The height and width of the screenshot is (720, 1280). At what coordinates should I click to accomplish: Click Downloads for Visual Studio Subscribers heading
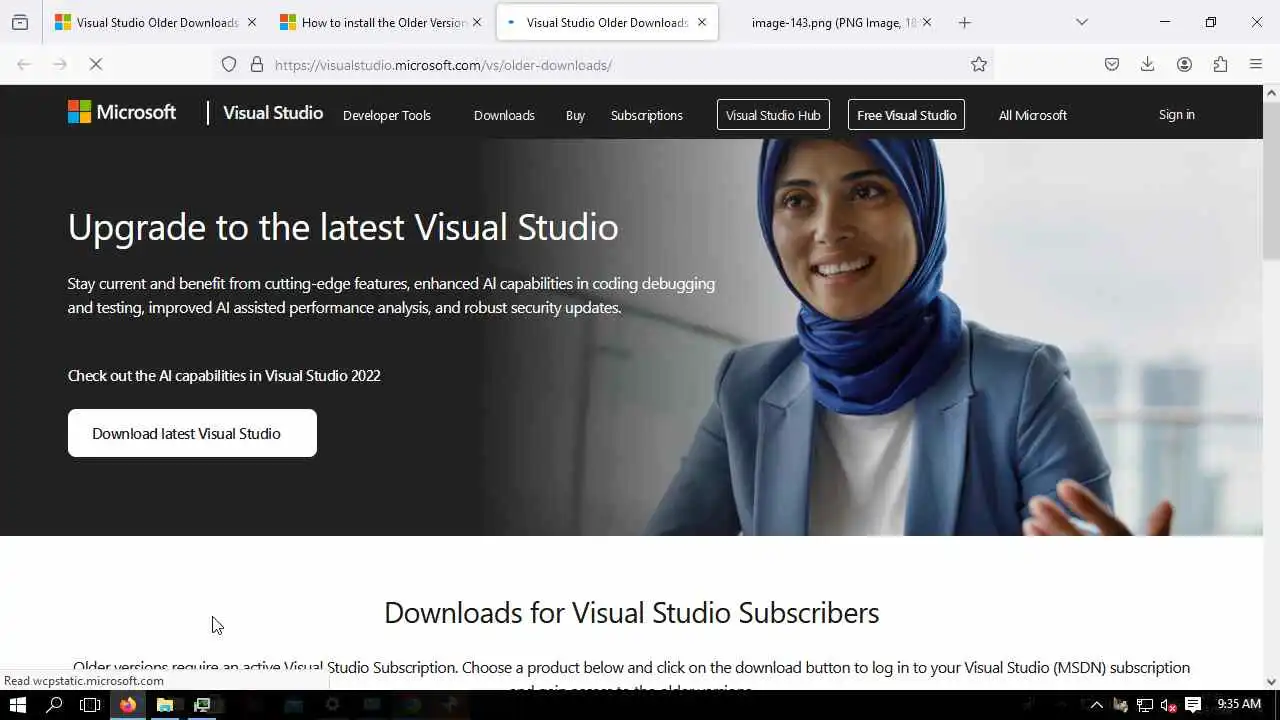[x=632, y=612]
